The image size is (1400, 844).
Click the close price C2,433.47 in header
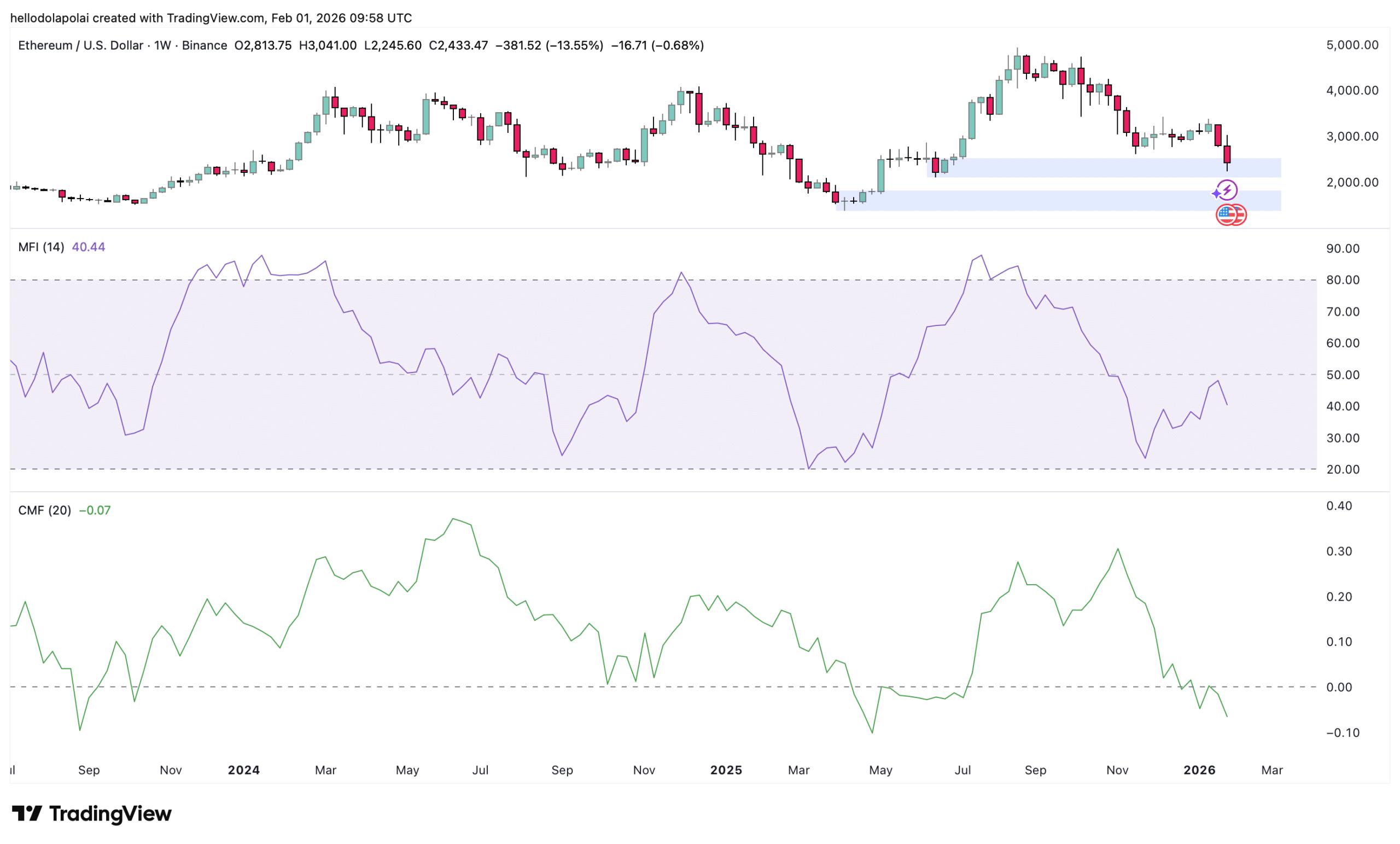click(458, 45)
